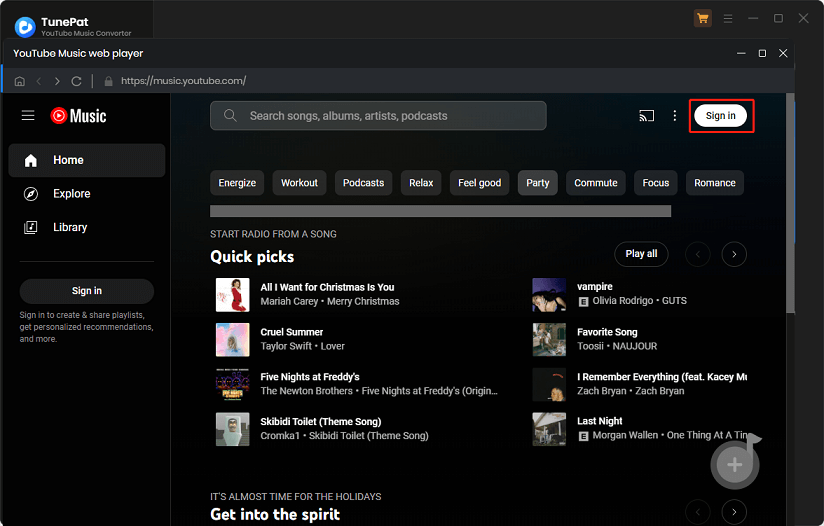Open the Home section in sidebar

(87, 160)
